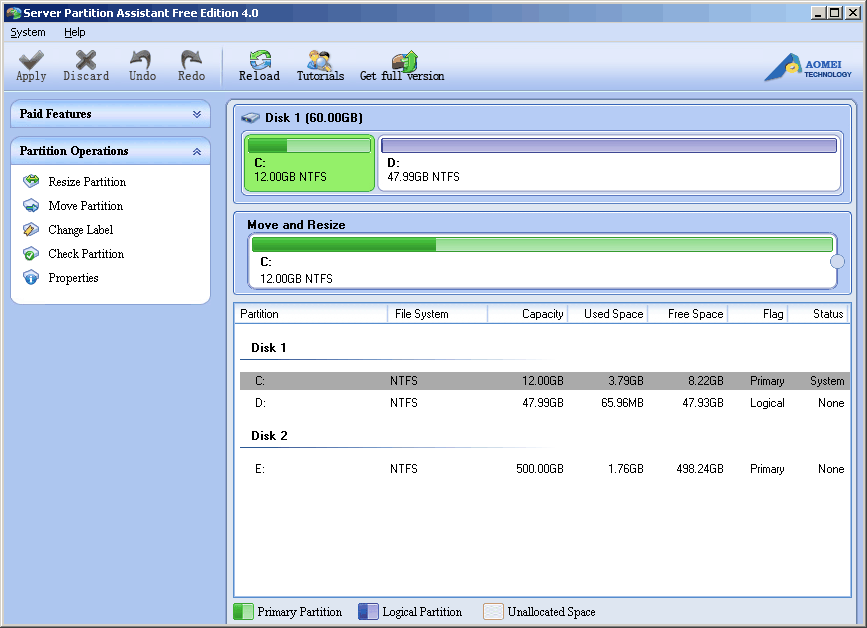Click the 500.00GB capacity cell
867x628 pixels.
[x=540, y=469]
